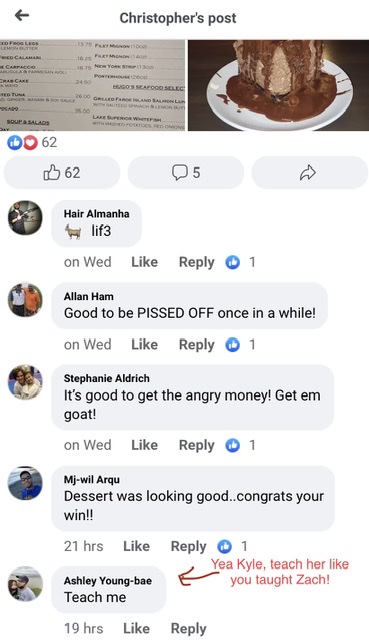Open the menu photo thumbnail
The height and width of the screenshot is (640, 369).
tap(93, 85)
